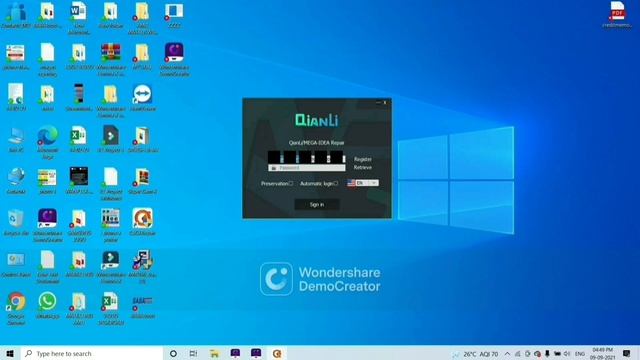The height and width of the screenshot is (360, 640).
Task: Focus the Password input field
Action: click(x=307, y=168)
